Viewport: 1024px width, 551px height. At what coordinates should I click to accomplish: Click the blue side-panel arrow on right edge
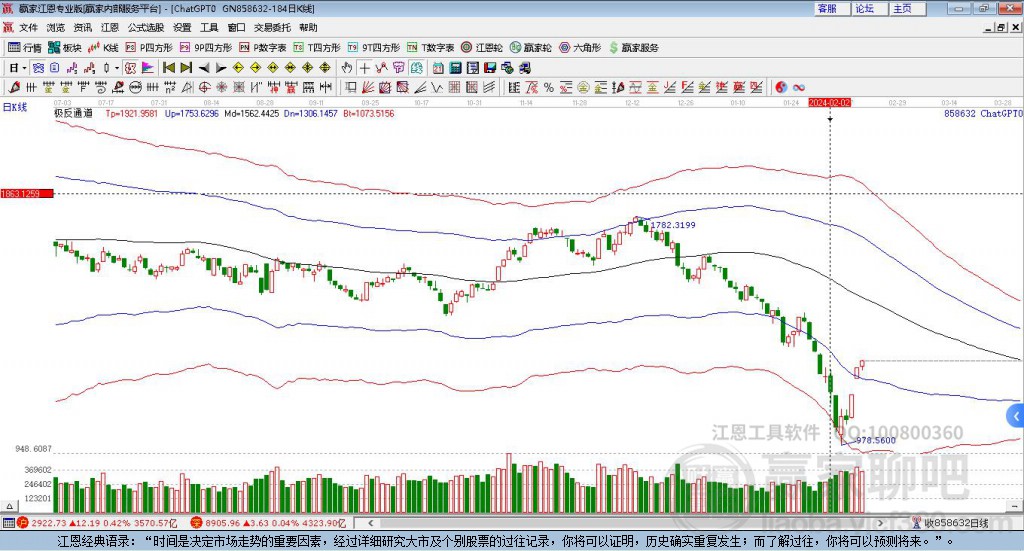pos(1016,416)
